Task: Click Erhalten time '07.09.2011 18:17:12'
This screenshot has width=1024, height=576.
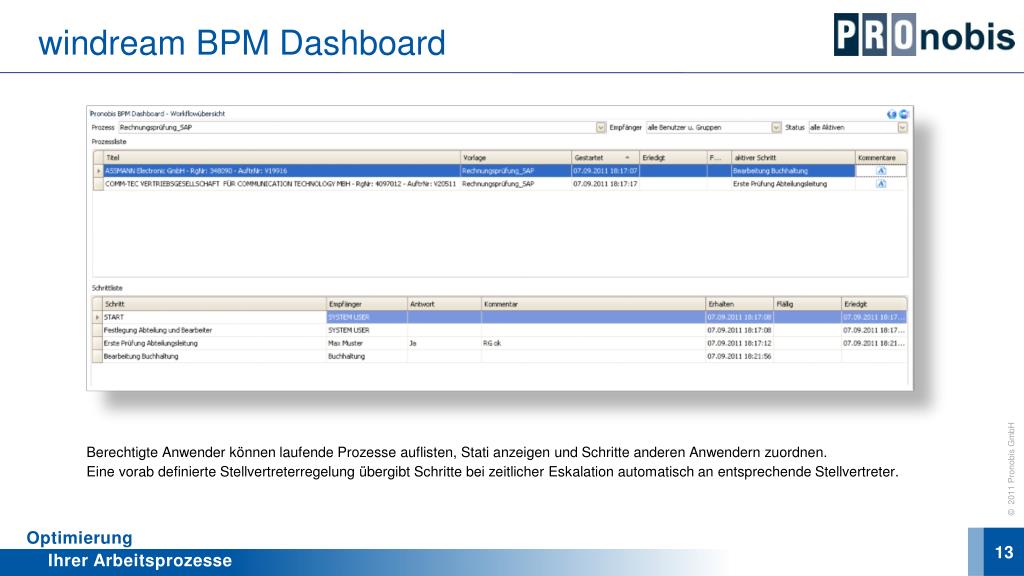Action: [x=739, y=344]
